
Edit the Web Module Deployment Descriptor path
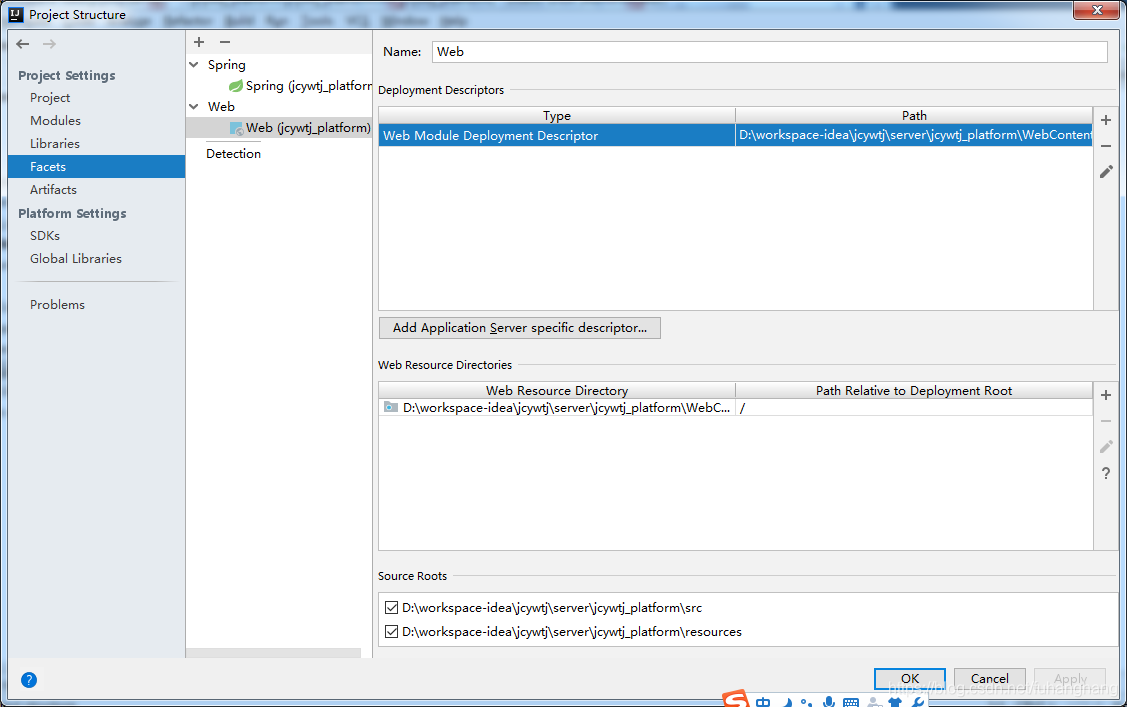point(1105,172)
